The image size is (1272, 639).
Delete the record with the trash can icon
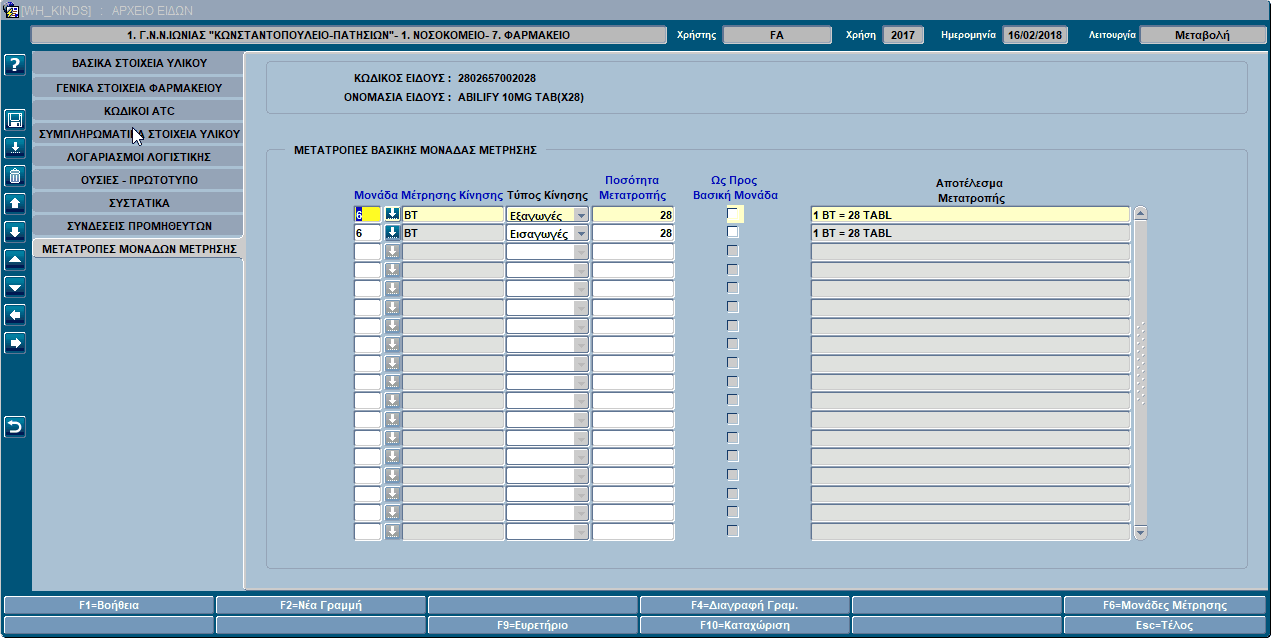pyautogui.click(x=15, y=176)
